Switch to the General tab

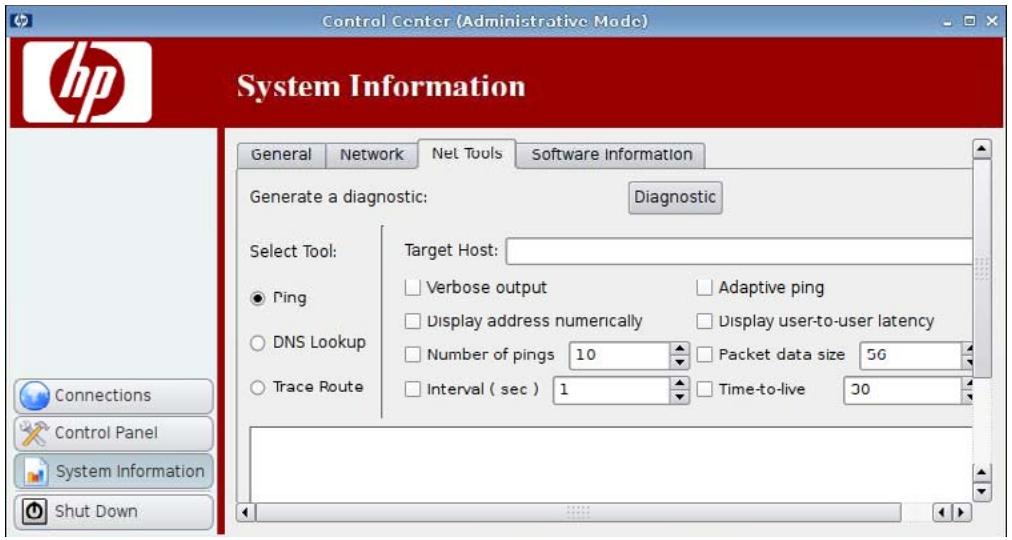(281, 155)
